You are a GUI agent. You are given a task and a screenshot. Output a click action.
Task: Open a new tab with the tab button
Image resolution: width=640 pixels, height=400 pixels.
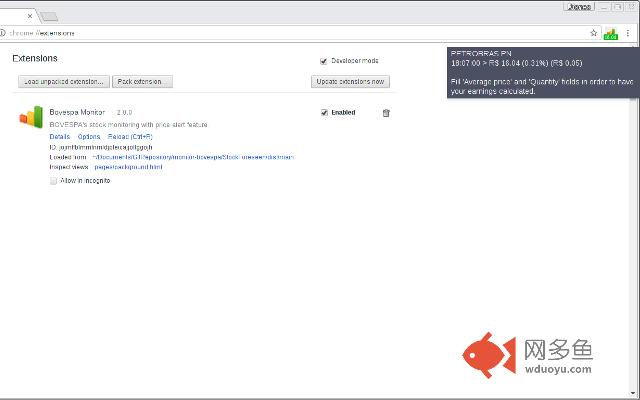click(x=49, y=16)
